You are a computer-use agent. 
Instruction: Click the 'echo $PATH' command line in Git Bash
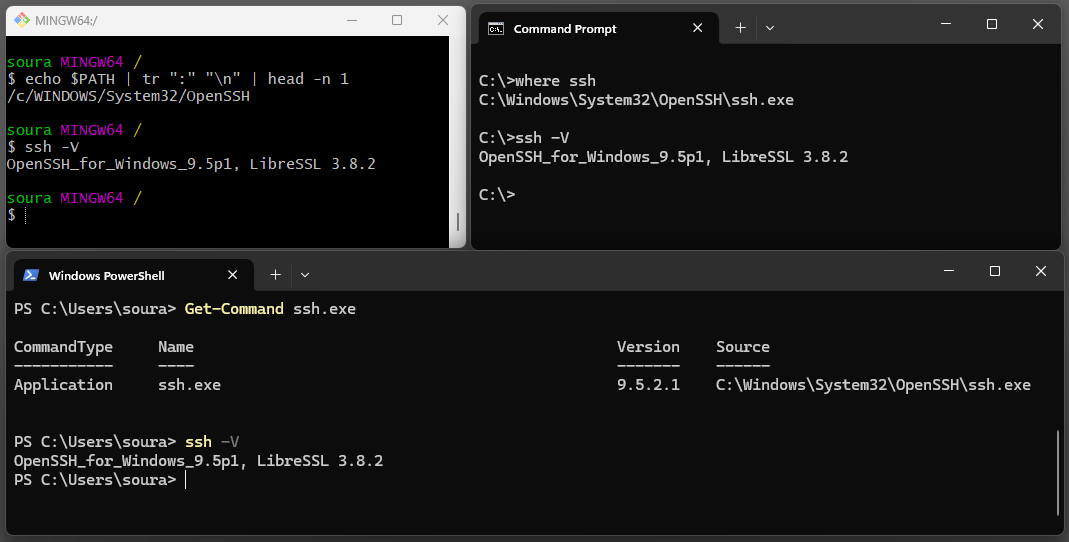(x=178, y=79)
